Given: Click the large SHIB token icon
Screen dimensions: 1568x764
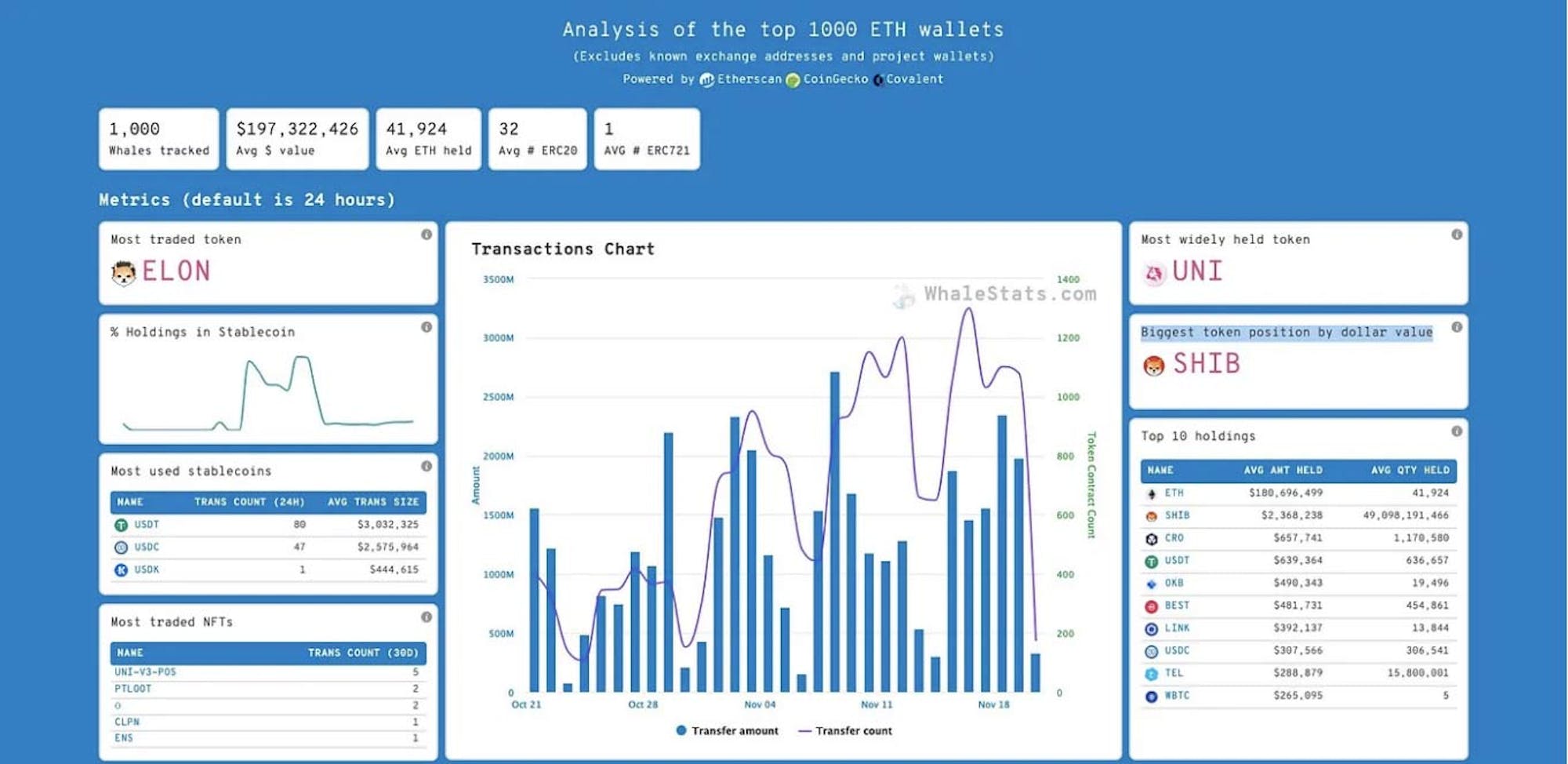Looking at the screenshot, I should coord(1154,366).
